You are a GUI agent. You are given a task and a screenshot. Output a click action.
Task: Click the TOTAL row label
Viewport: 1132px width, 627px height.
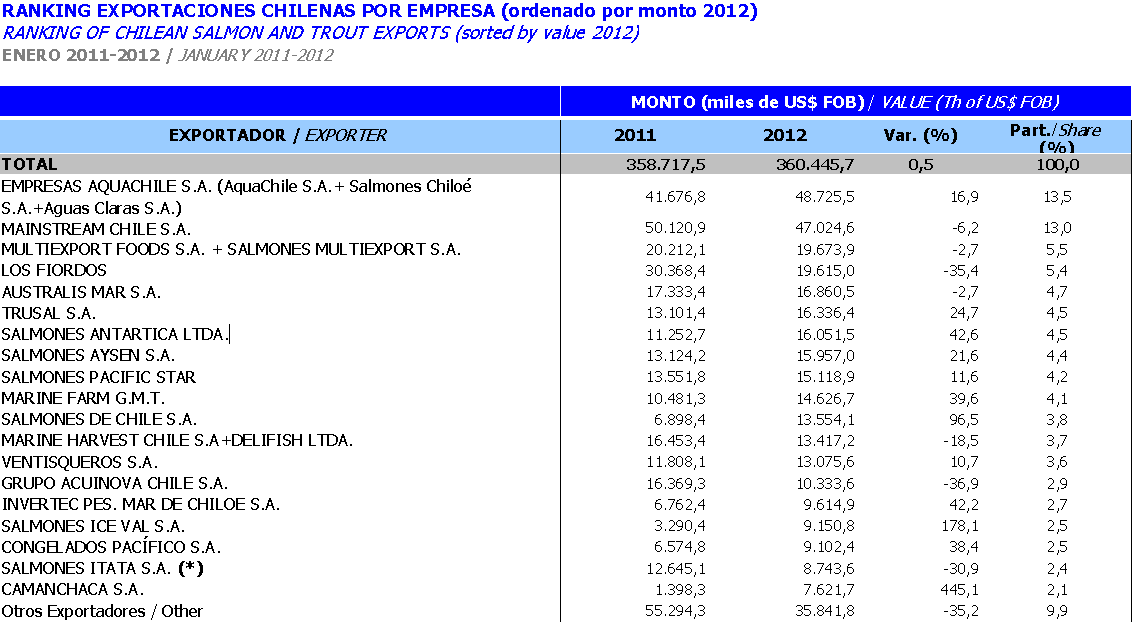[29, 164]
